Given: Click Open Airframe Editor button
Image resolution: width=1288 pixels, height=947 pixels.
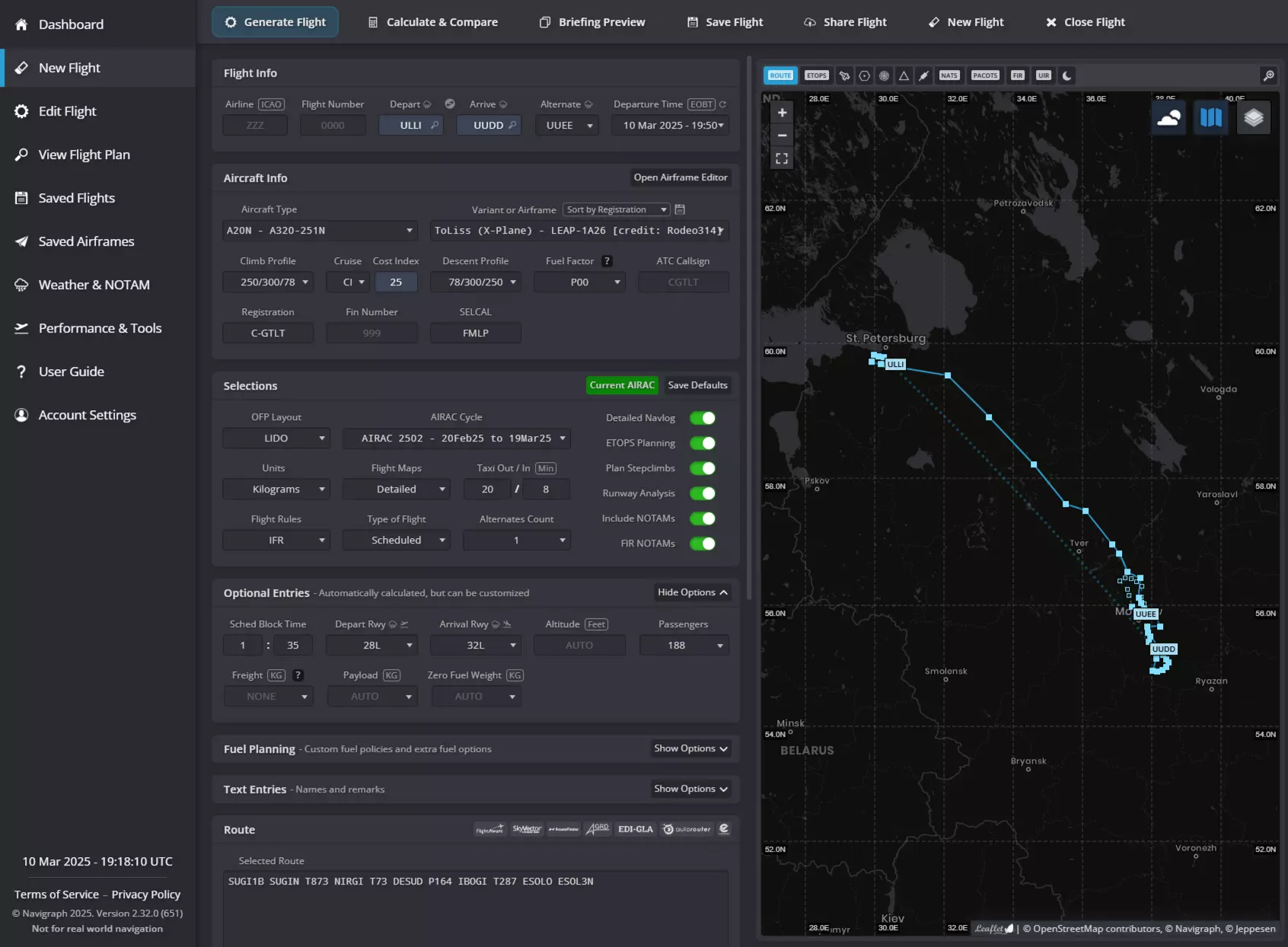Looking at the screenshot, I should click(x=681, y=177).
